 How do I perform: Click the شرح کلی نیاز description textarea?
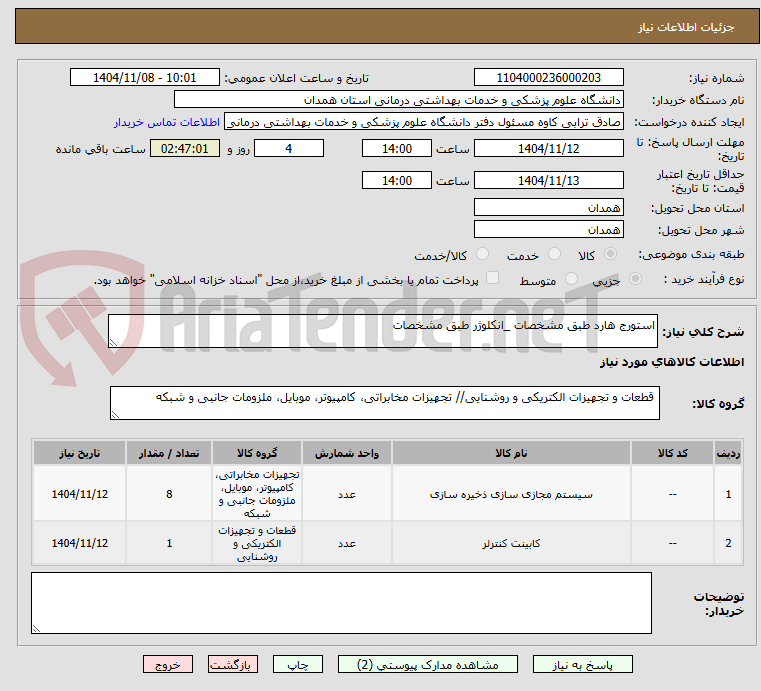[382, 331]
